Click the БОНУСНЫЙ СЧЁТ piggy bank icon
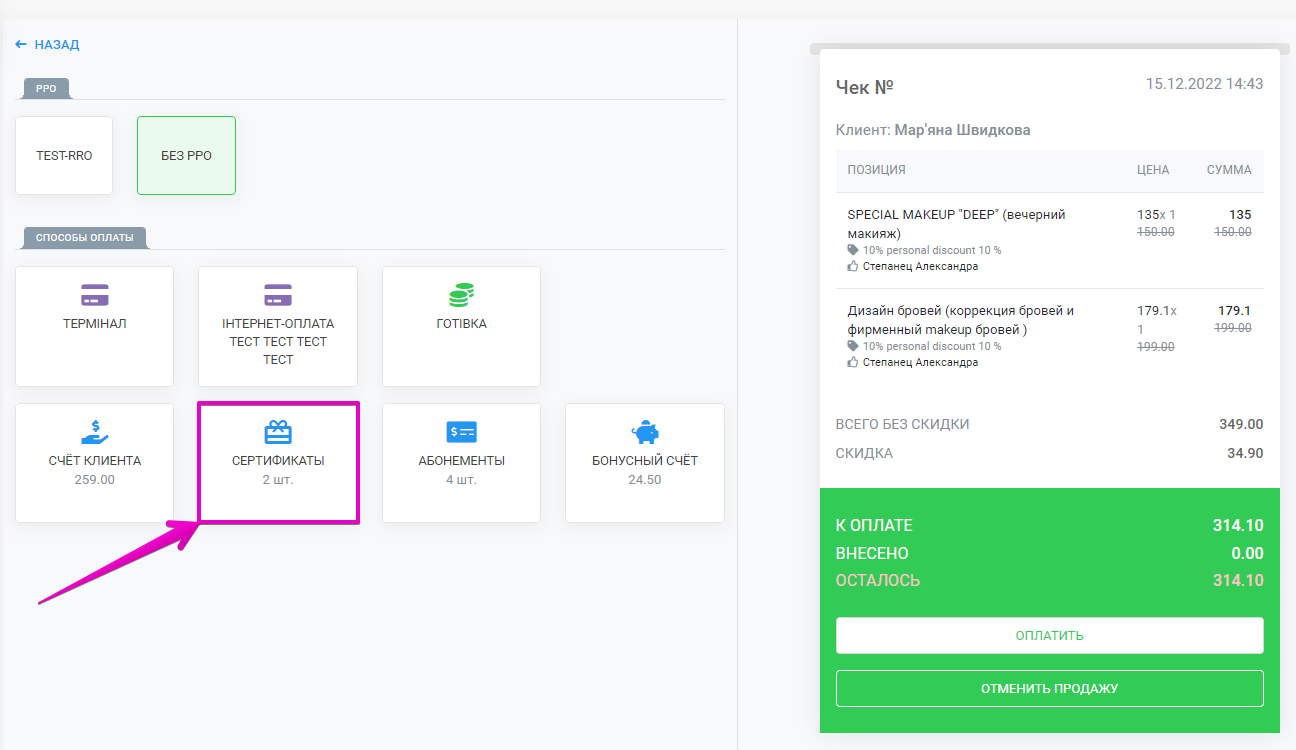Viewport: 1296px width, 750px height. coord(645,432)
